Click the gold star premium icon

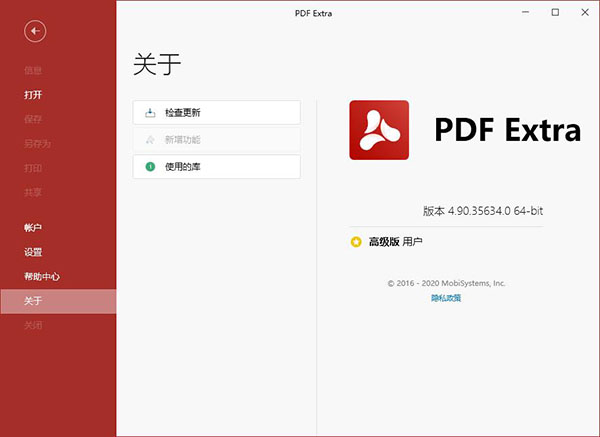click(x=356, y=242)
